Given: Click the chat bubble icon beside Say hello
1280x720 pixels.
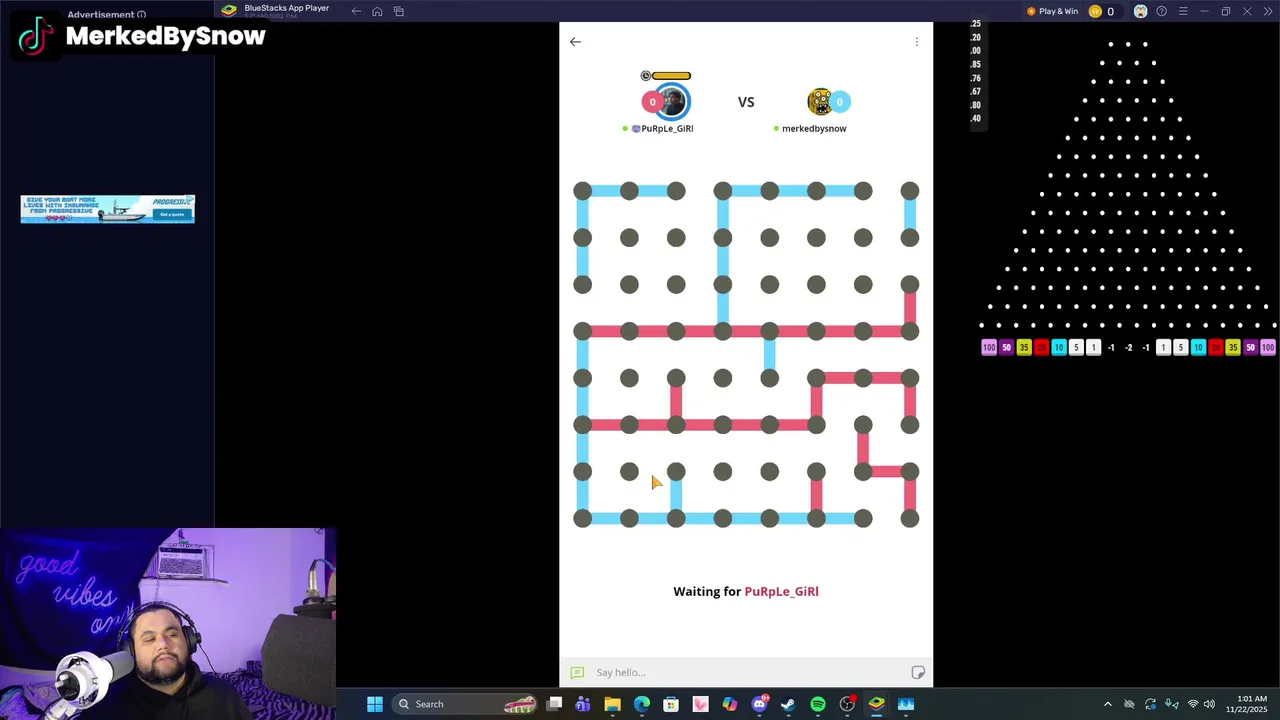Looking at the screenshot, I should (x=577, y=672).
